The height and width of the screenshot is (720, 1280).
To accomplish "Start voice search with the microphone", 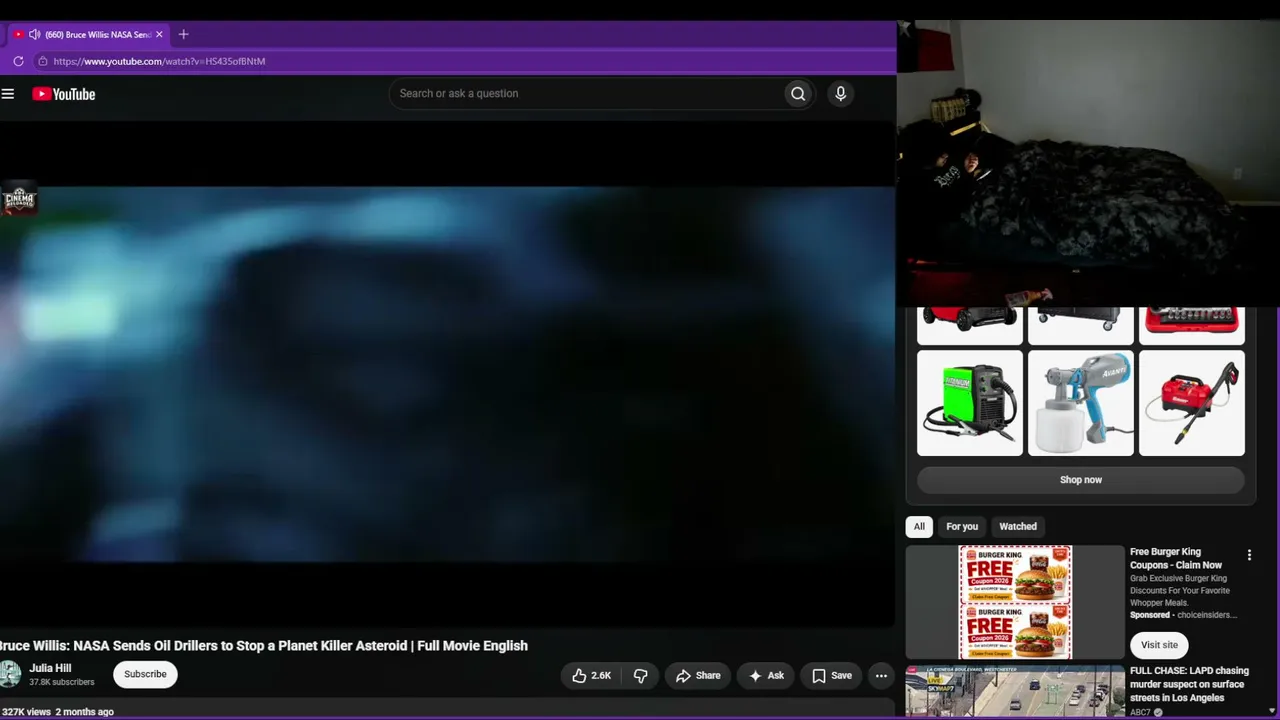I will tap(840, 94).
